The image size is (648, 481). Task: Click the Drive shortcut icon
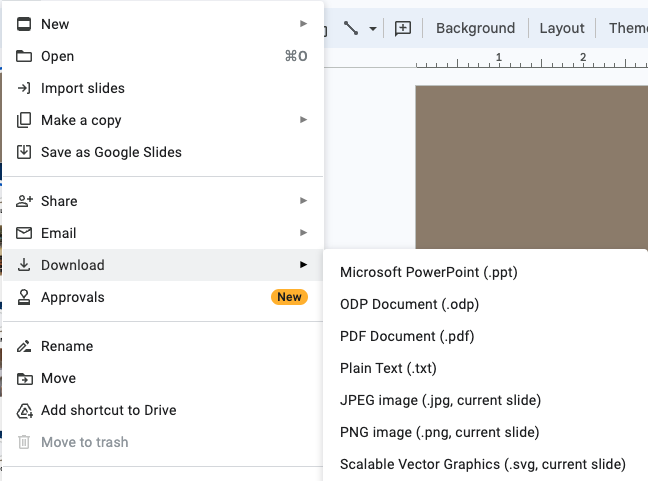[24, 411]
